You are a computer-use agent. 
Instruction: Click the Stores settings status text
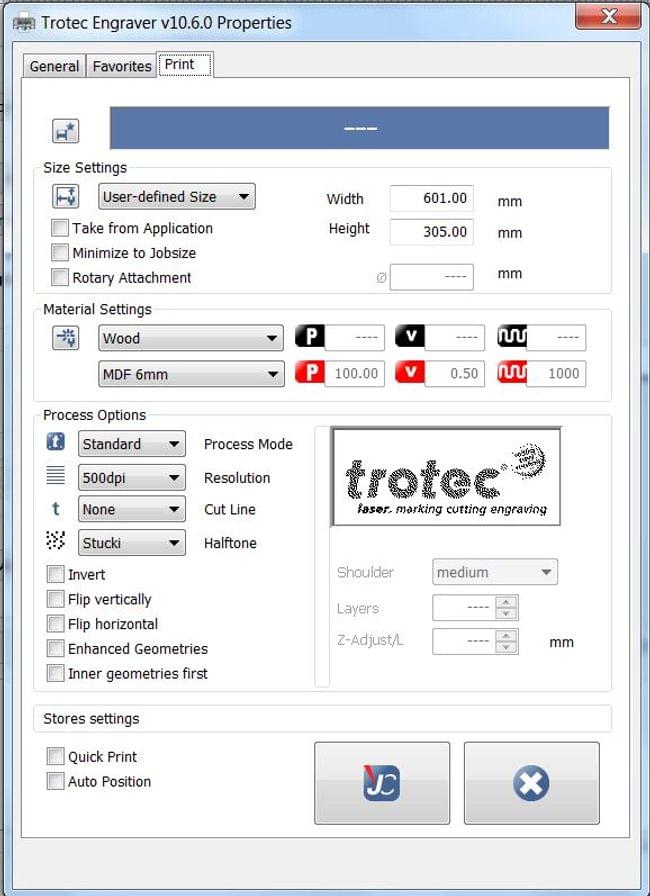point(91,719)
